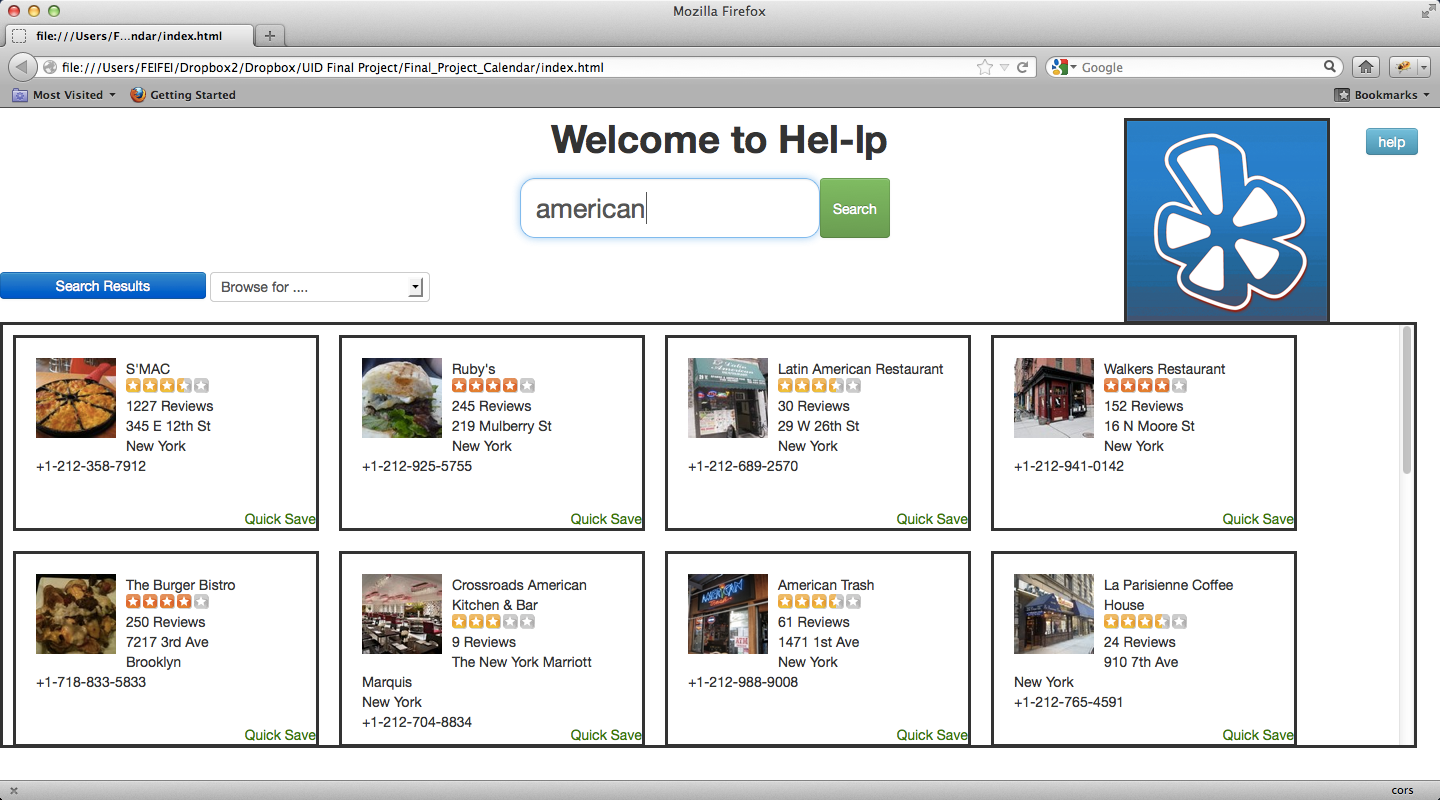Click the blue help button

[x=1391, y=142]
